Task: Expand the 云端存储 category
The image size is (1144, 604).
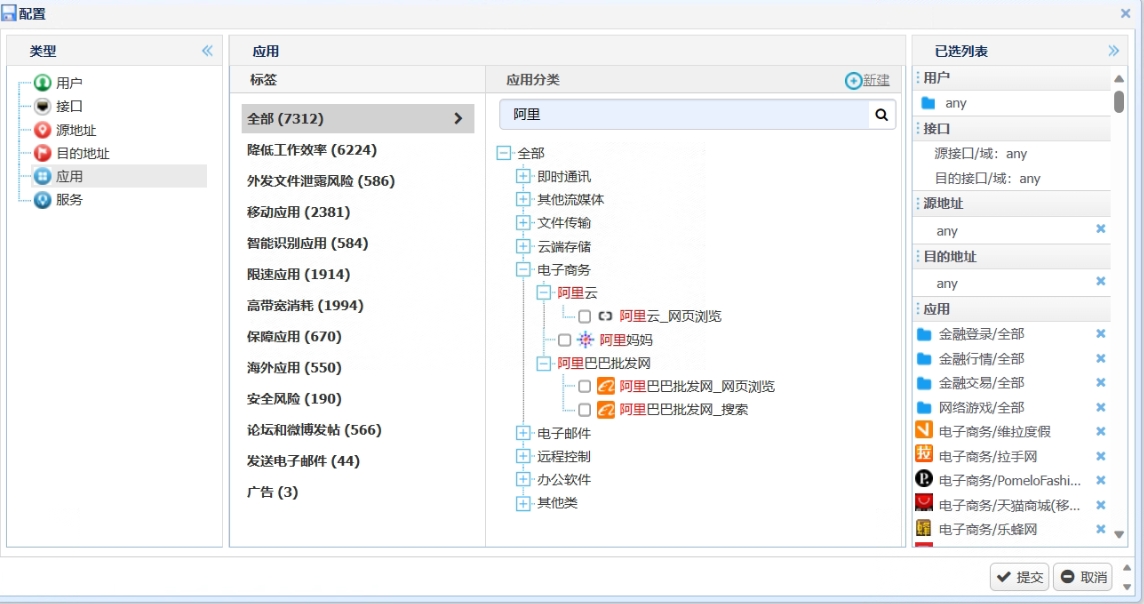Action: click(x=523, y=247)
